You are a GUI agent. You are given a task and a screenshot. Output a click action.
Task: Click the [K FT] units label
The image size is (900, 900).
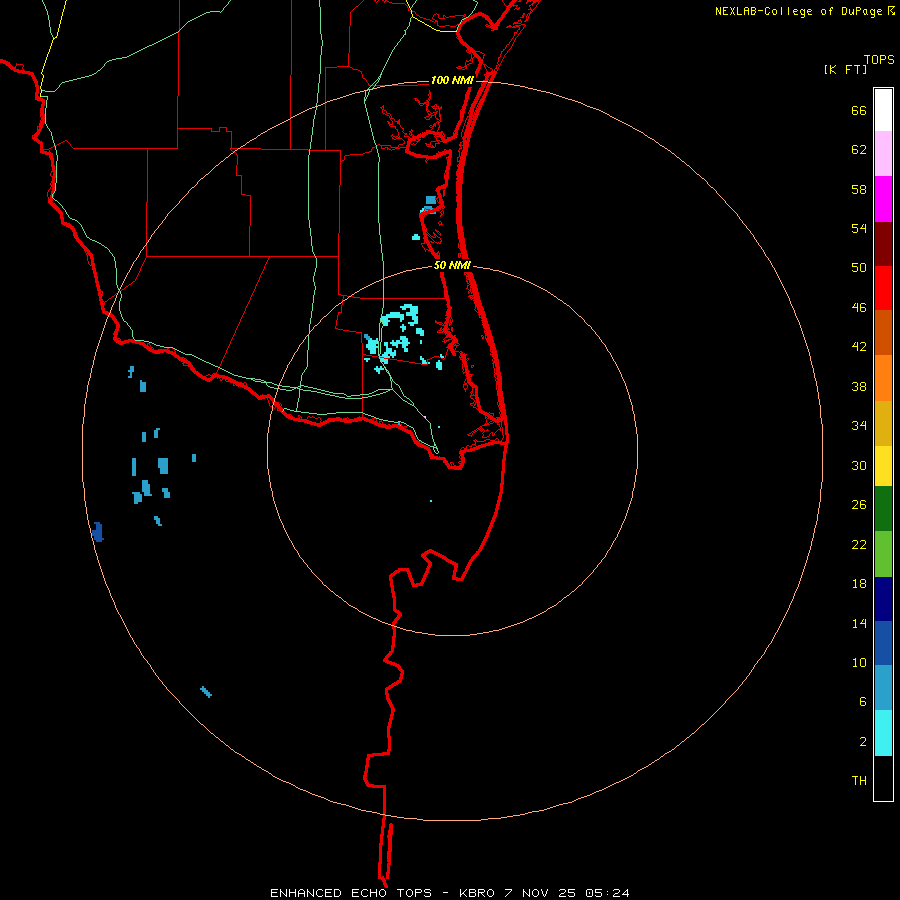click(x=845, y=69)
